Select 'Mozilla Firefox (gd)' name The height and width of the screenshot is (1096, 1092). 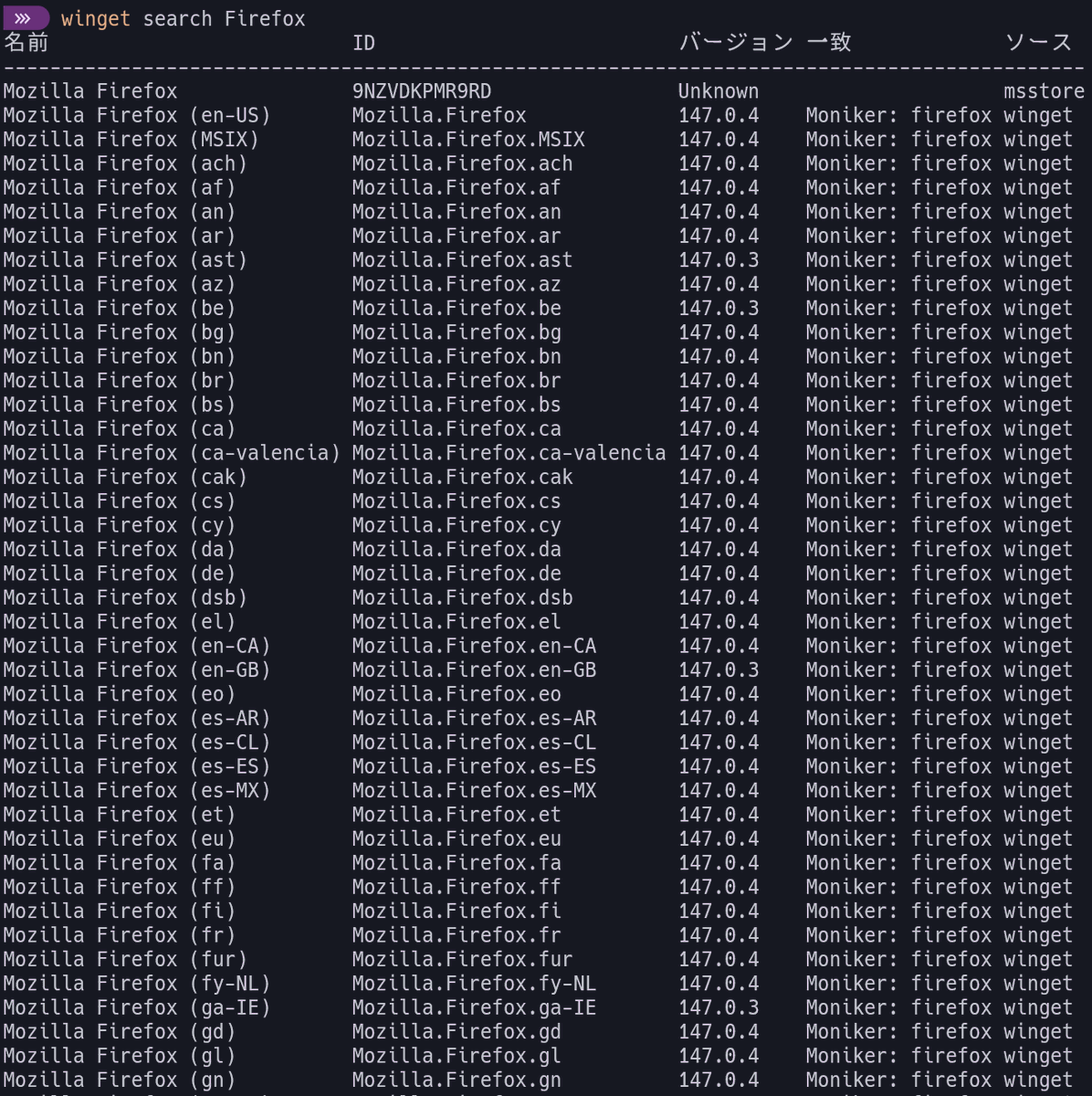click(x=120, y=1032)
